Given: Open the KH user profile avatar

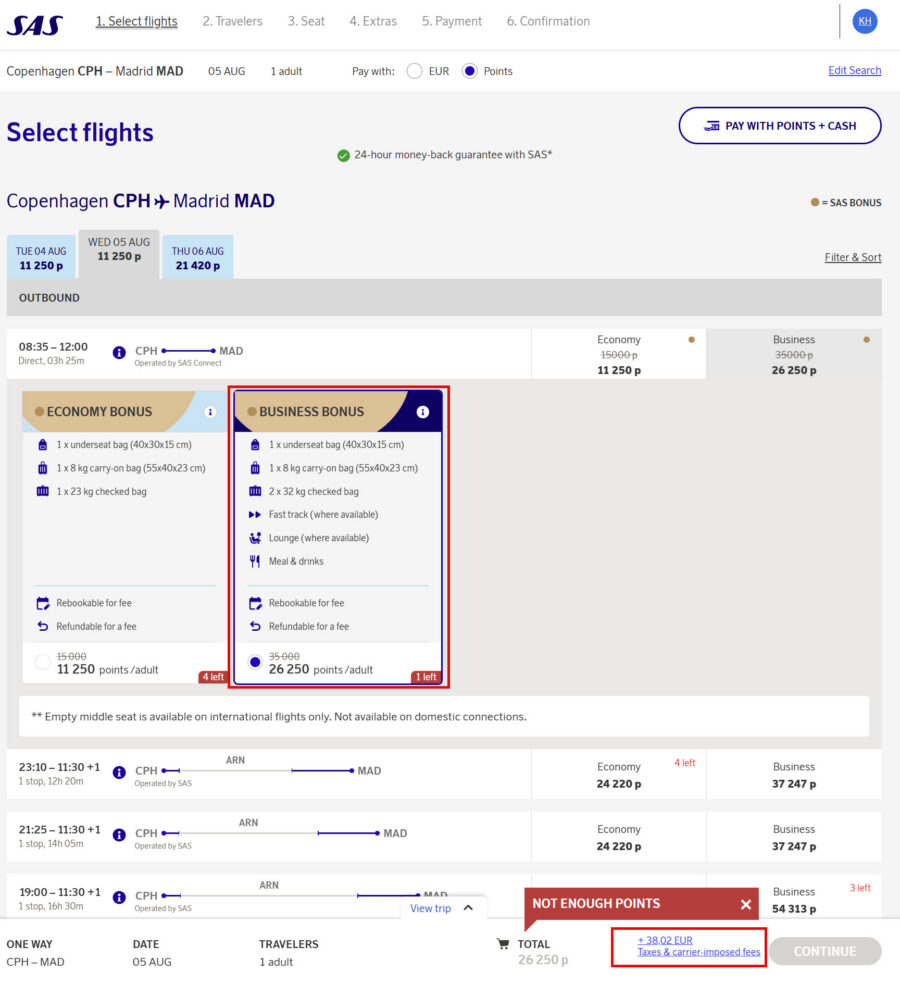Looking at the screenshot, I should pos(864,21).
